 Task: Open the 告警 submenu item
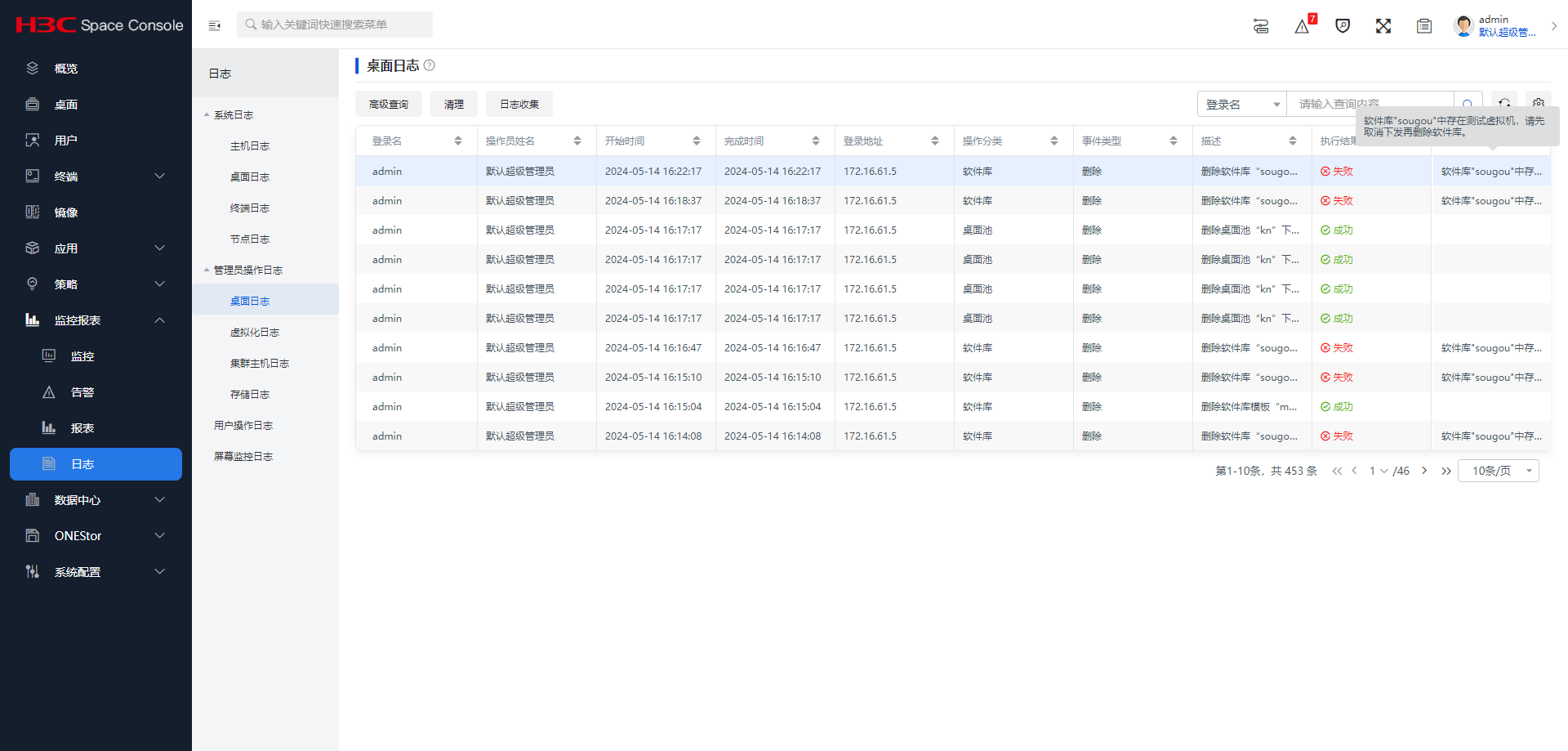point(96,392)
